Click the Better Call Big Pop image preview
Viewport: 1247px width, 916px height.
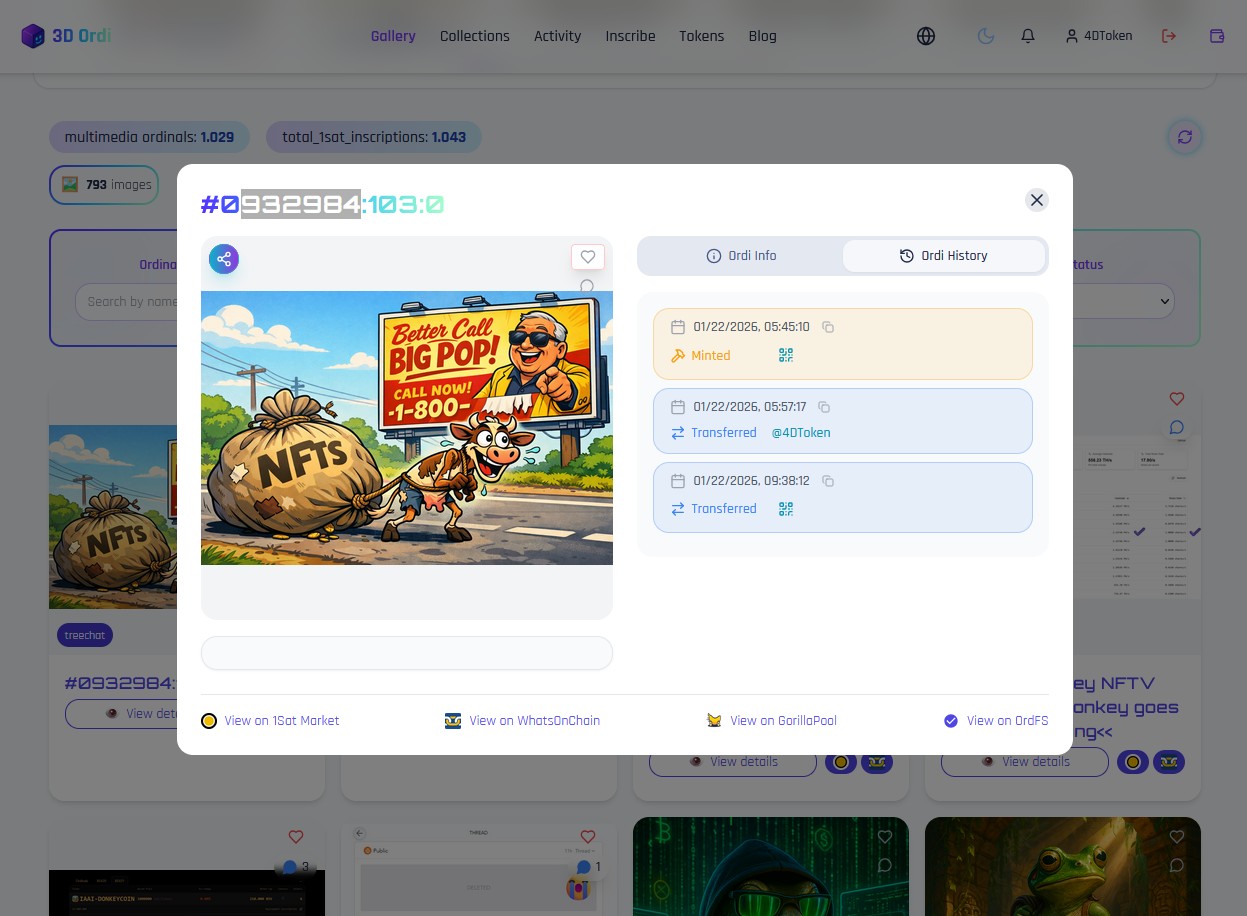tap(407, 428)
